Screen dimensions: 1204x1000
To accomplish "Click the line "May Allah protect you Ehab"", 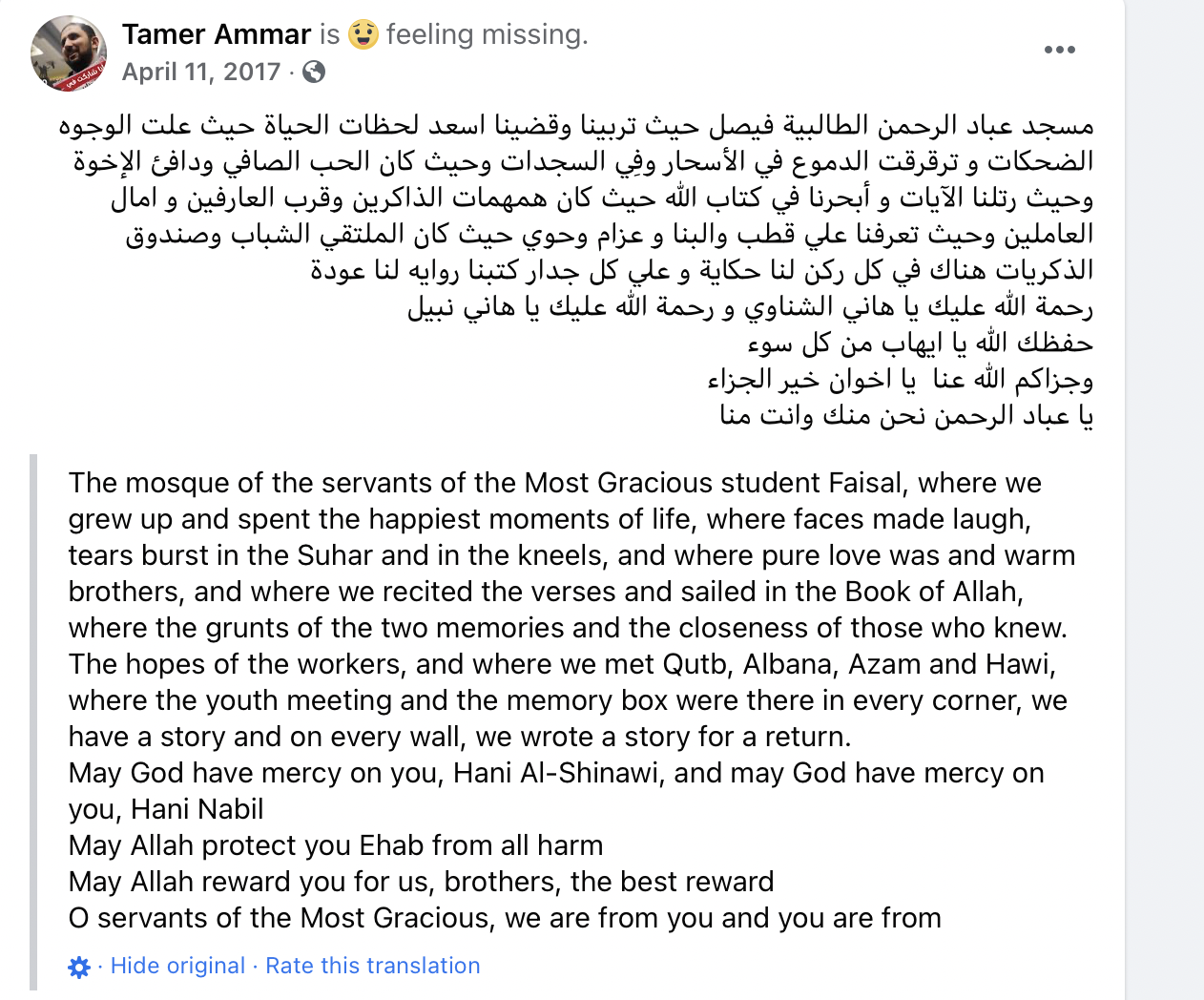I will click(x=336, y=845).
